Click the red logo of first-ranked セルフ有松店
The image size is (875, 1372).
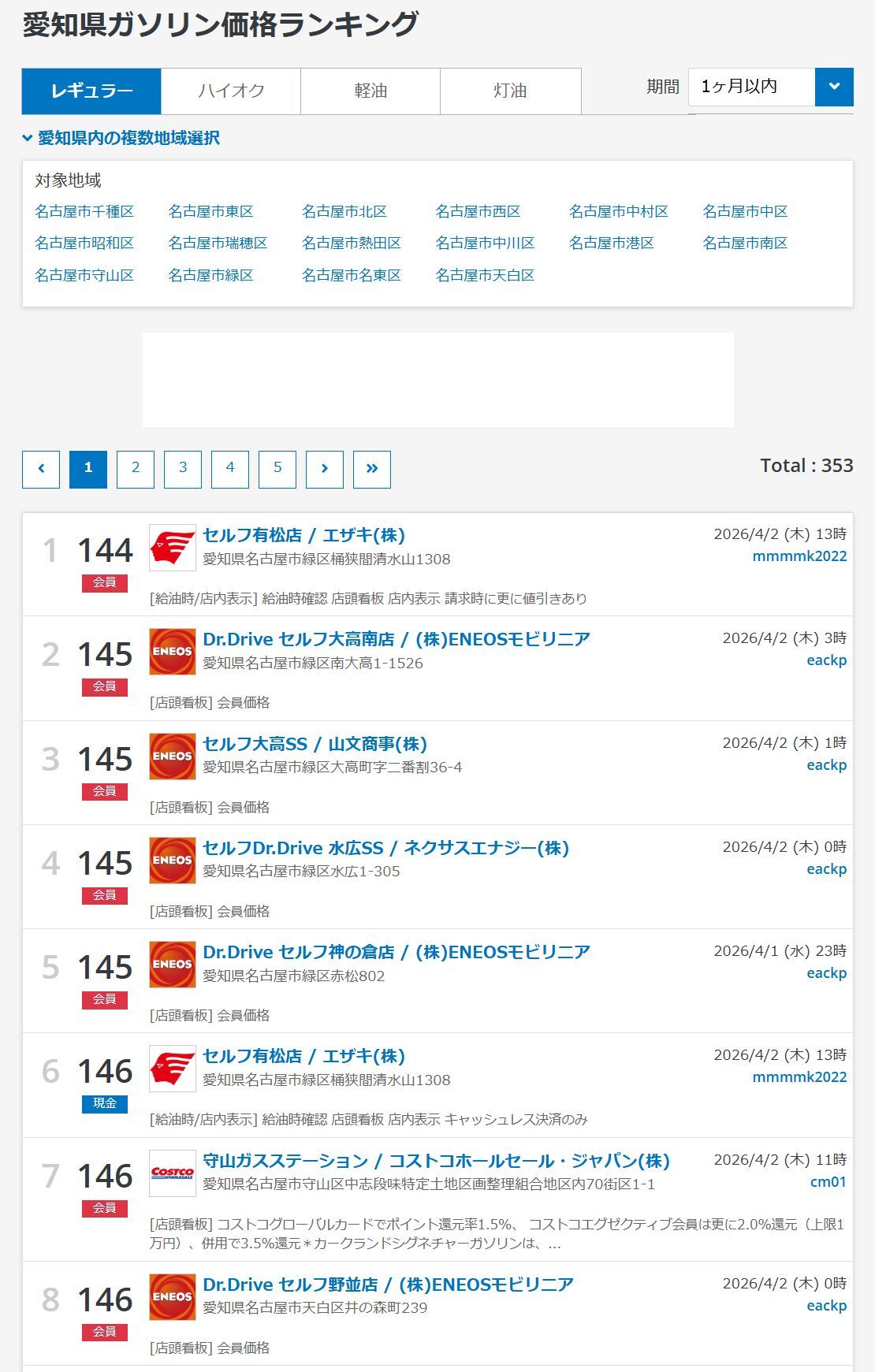click(x=172, y=548)
